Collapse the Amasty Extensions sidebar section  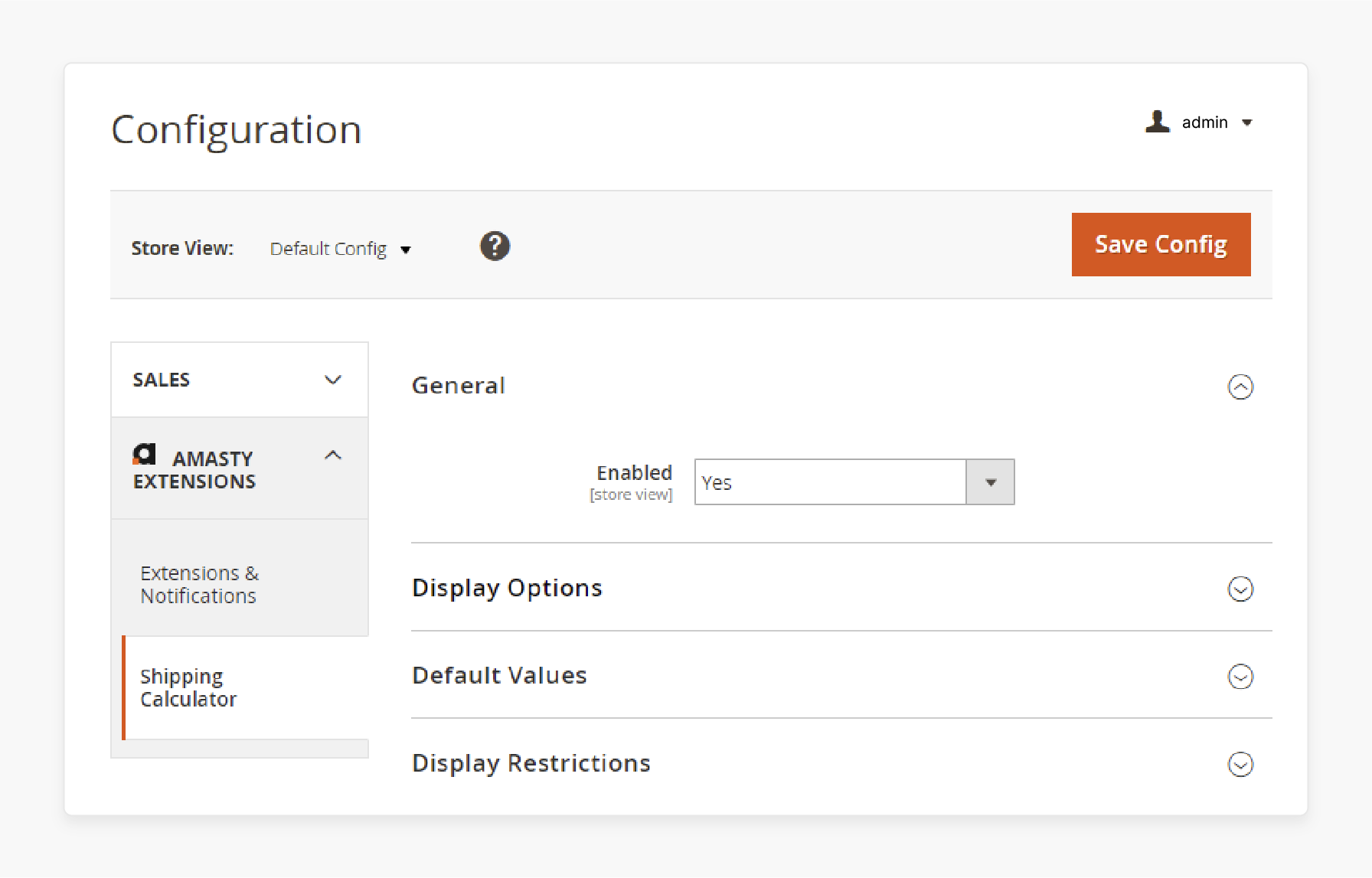coord(240,468)
